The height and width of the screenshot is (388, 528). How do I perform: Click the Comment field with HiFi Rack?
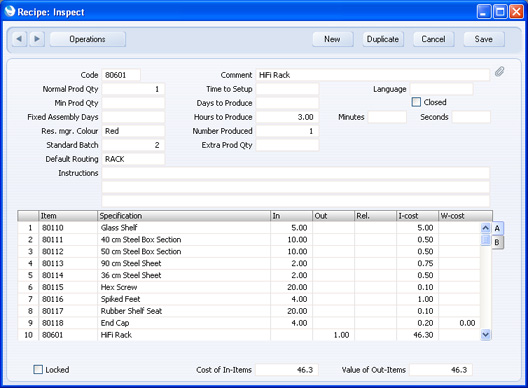(x=372, y=75)
